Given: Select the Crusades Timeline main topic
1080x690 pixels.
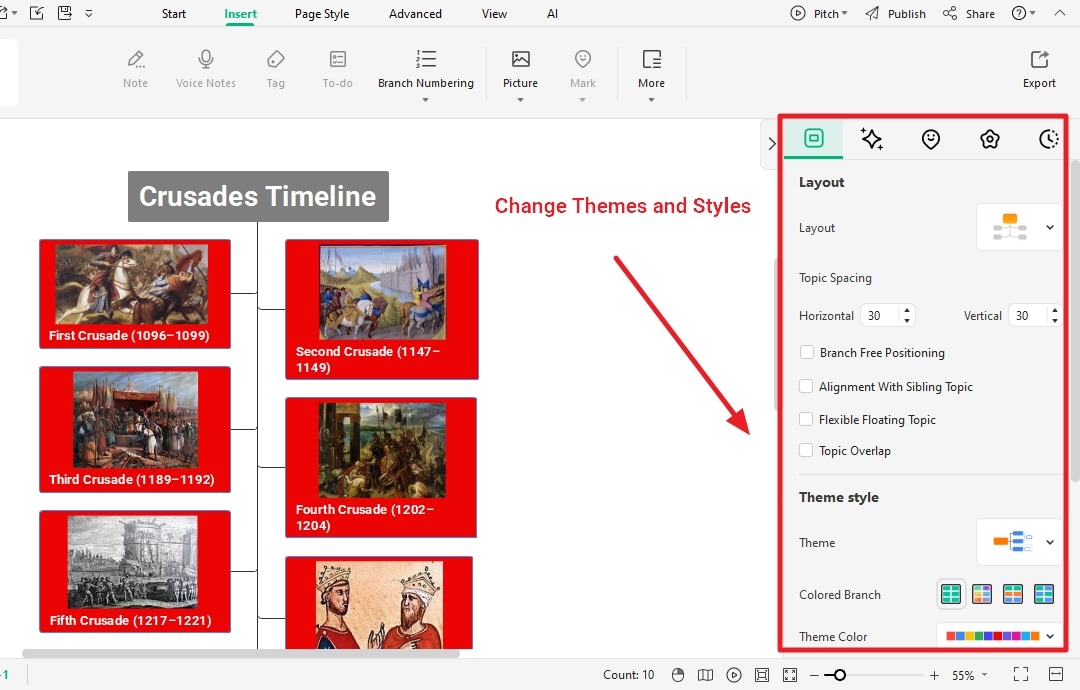Looking at the screenshot, I should (258, 196).
